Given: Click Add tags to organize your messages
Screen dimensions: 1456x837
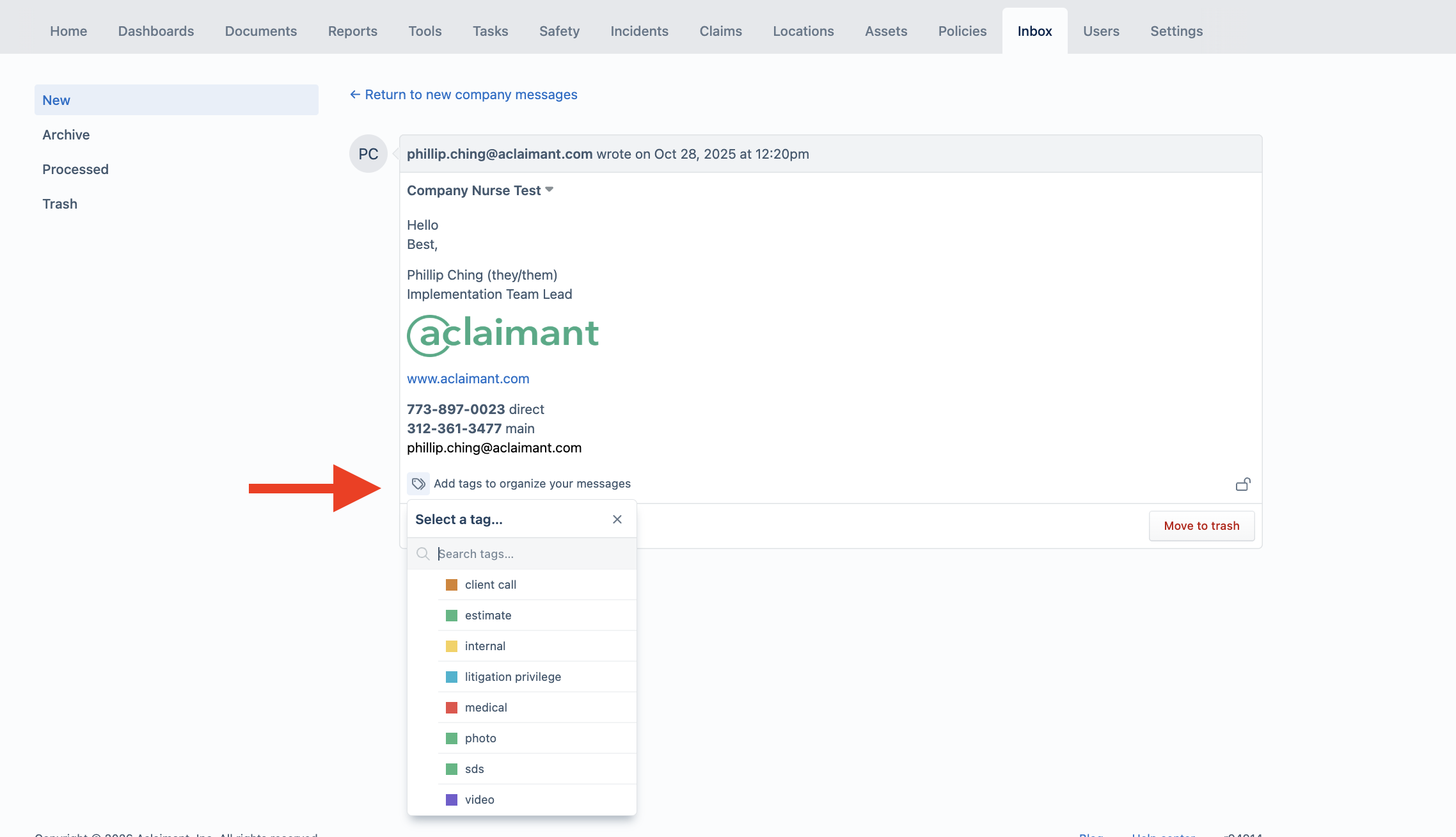Looking at the screenshot, I should coord(532,484).
